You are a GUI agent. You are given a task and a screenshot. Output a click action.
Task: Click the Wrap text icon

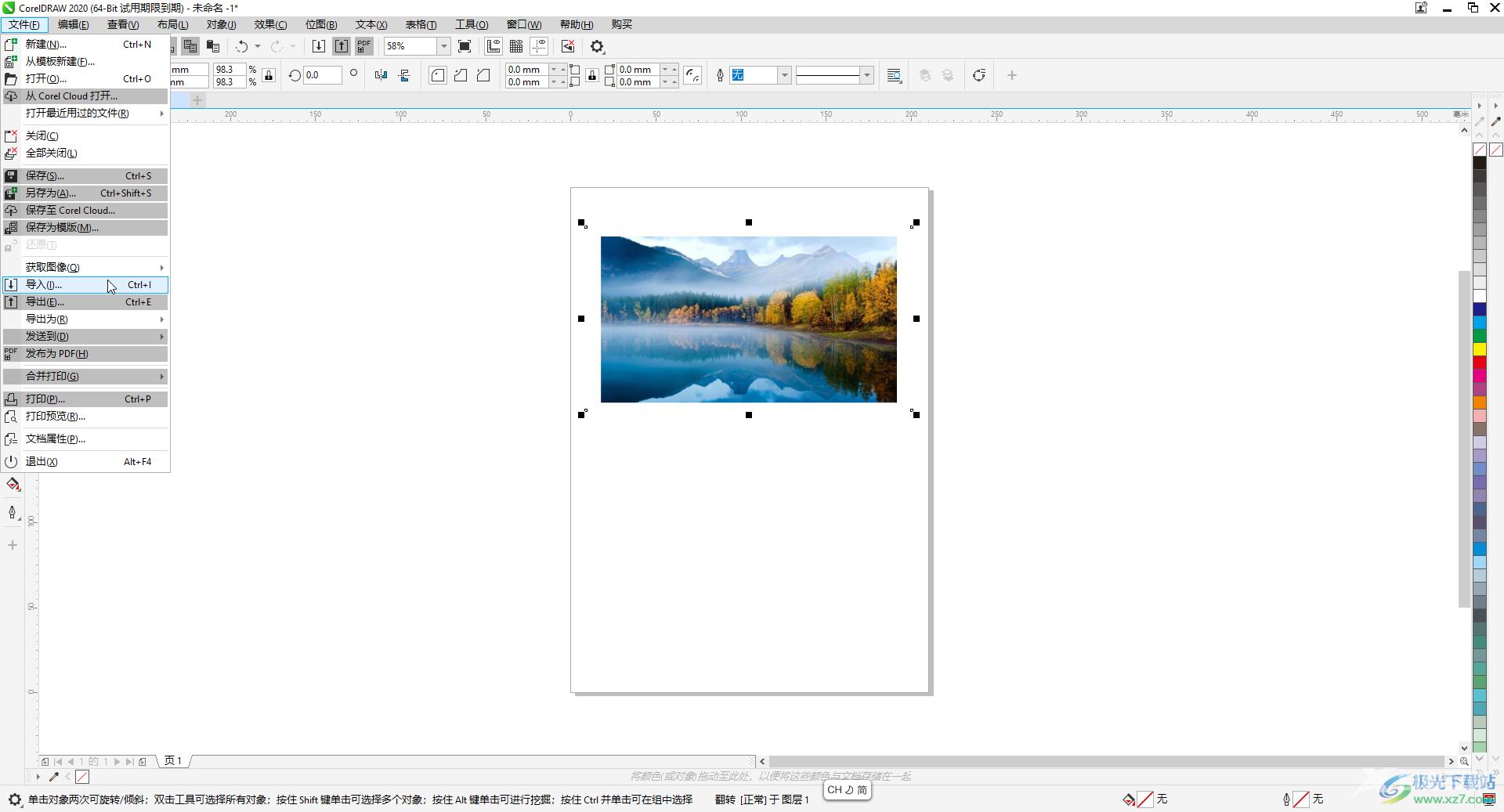(894, 75)
